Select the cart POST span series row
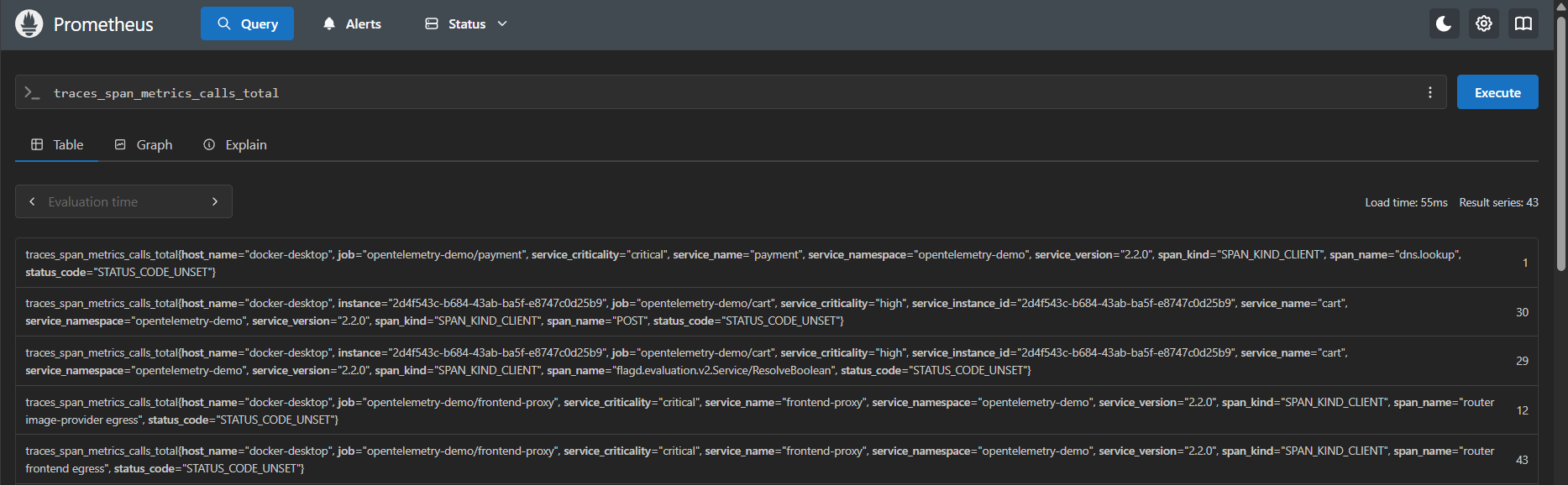Screen dimensions: 1568x485 coord(777,312)
